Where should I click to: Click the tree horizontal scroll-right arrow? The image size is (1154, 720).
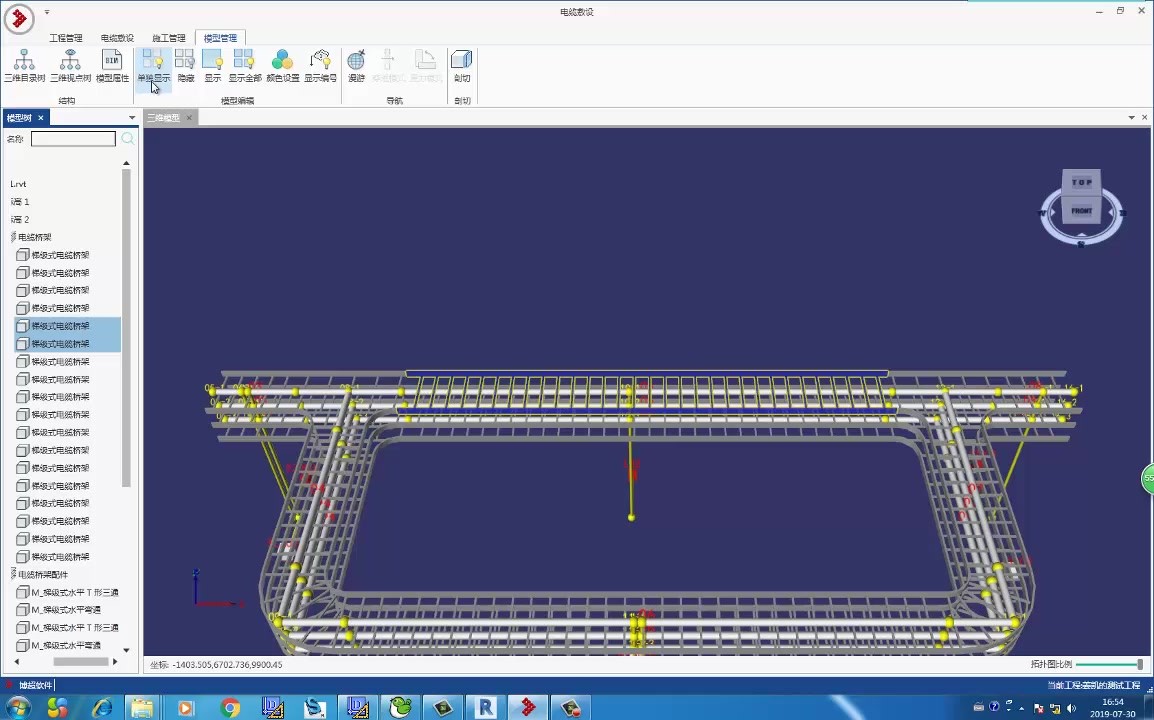(115, 662)
